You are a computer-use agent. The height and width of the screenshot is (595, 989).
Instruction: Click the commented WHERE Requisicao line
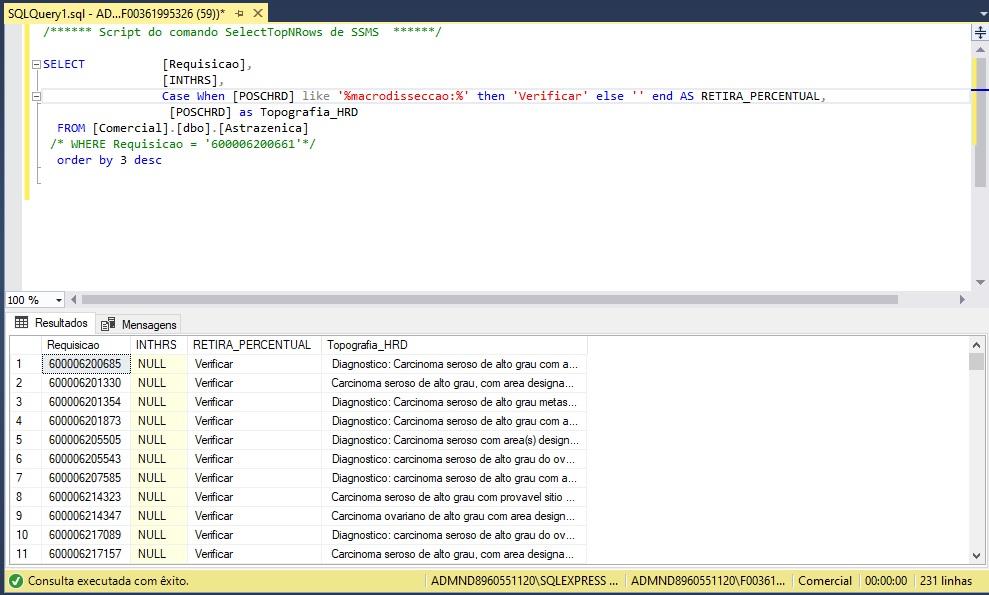coord(183,144)
